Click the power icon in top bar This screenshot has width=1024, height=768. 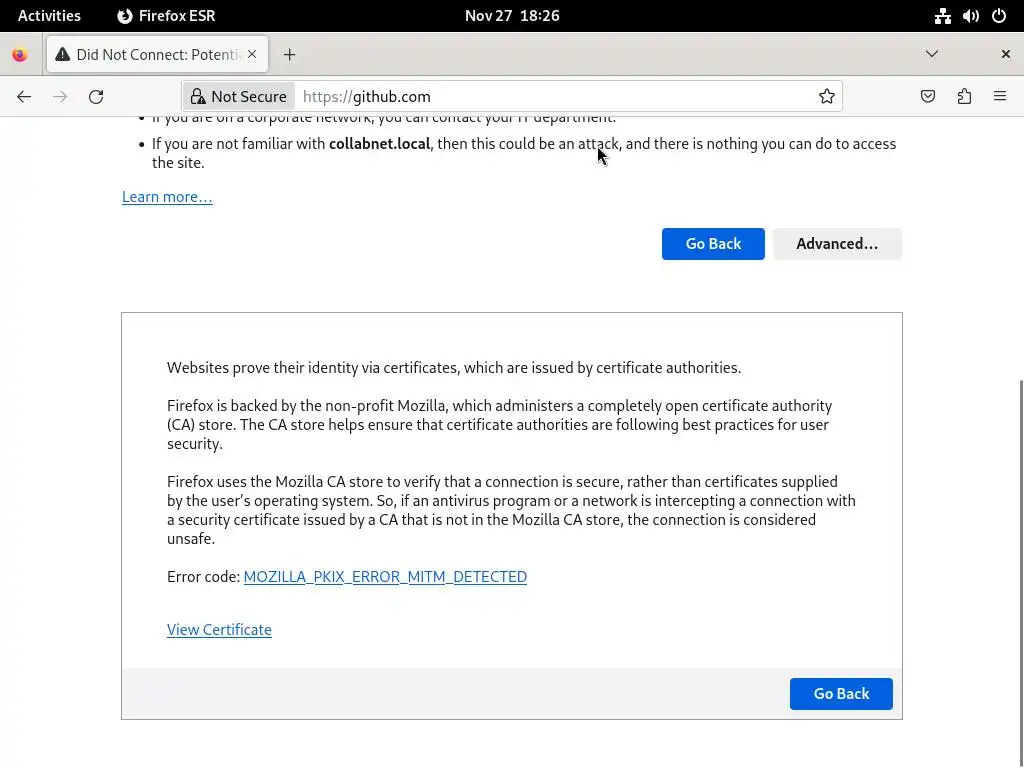click(x=999, y=16)
